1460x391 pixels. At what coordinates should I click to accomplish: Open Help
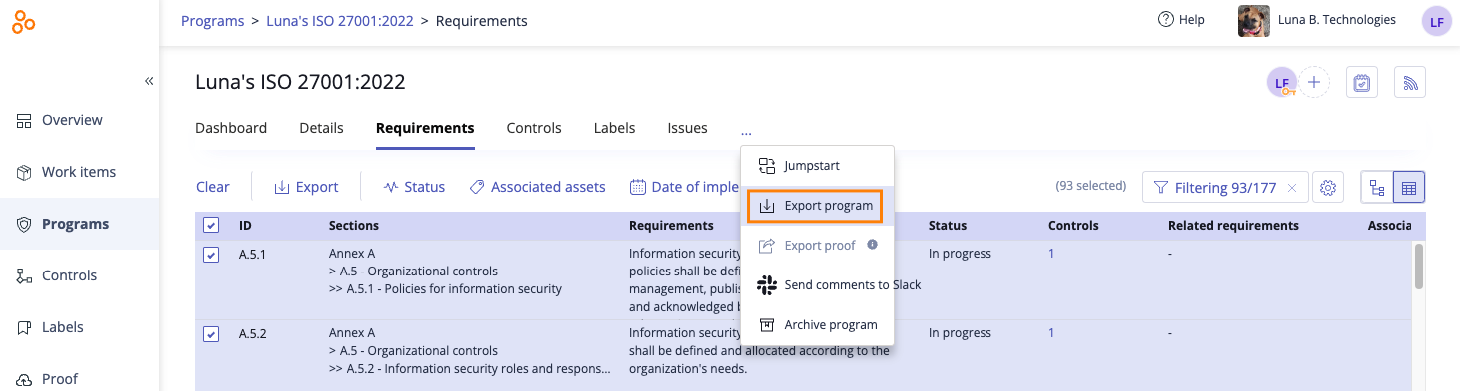pyautogui.click(x=1180, y=20)
